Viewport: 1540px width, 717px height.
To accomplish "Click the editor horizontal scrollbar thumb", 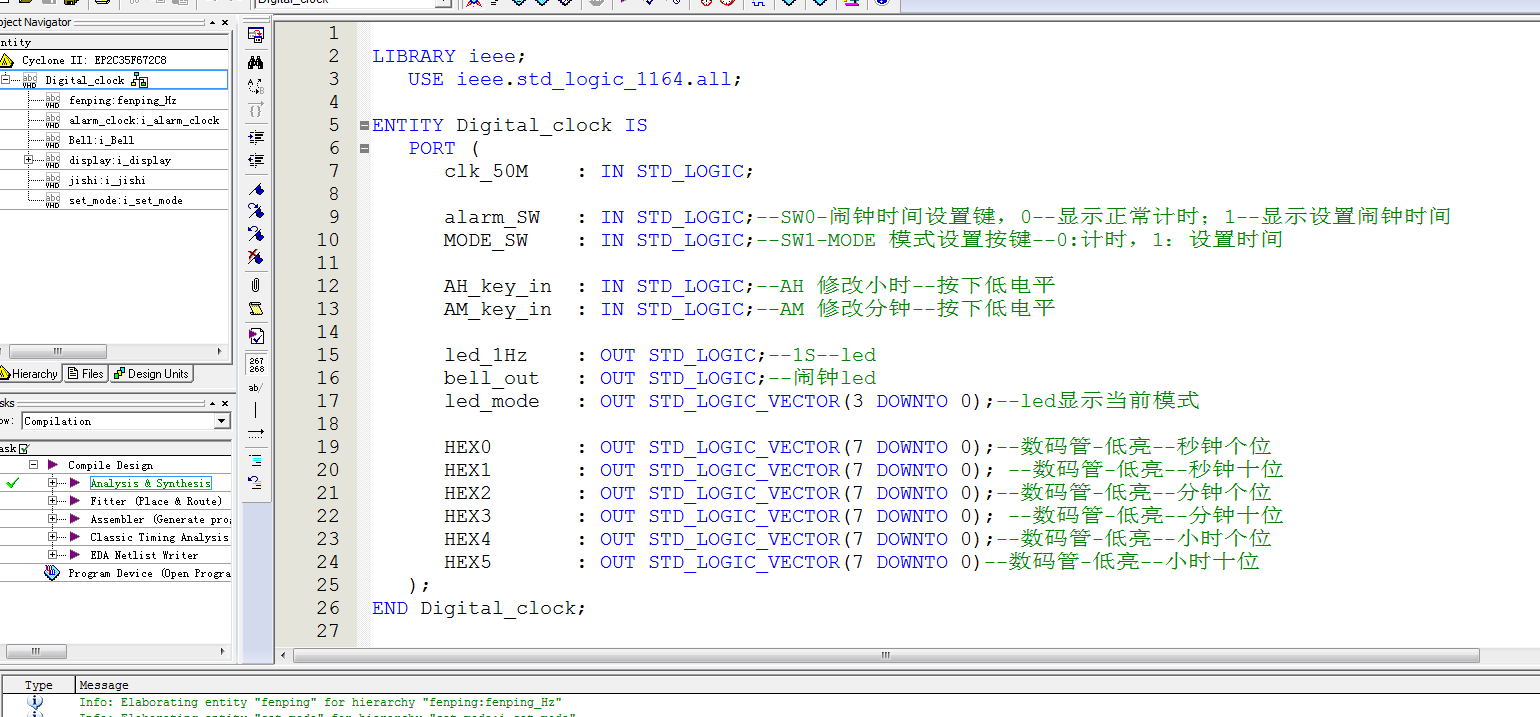I will point(885,655).
